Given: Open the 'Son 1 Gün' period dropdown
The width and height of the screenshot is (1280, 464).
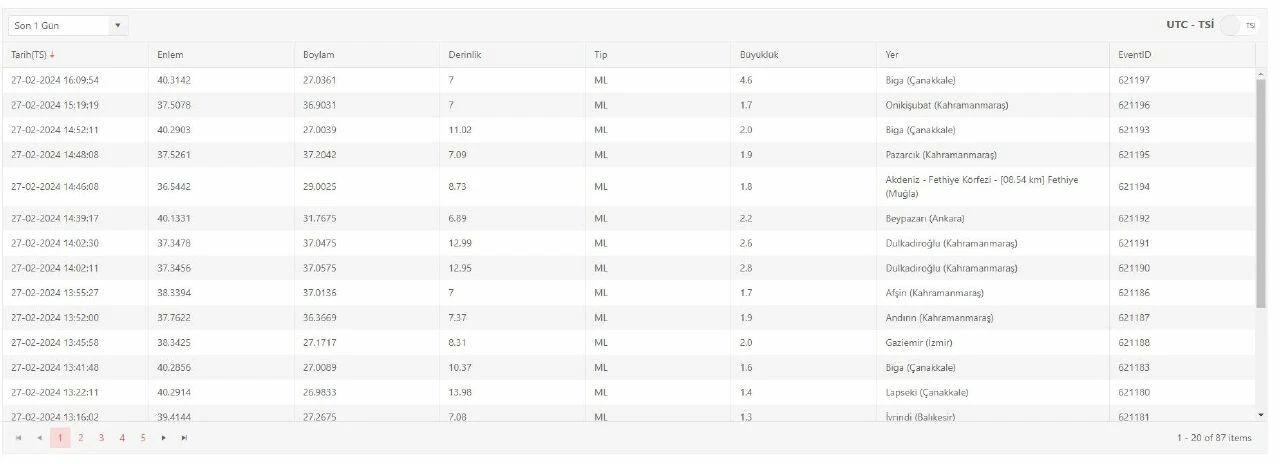Looking at the screenshot, I should click(x=67, y=25).
